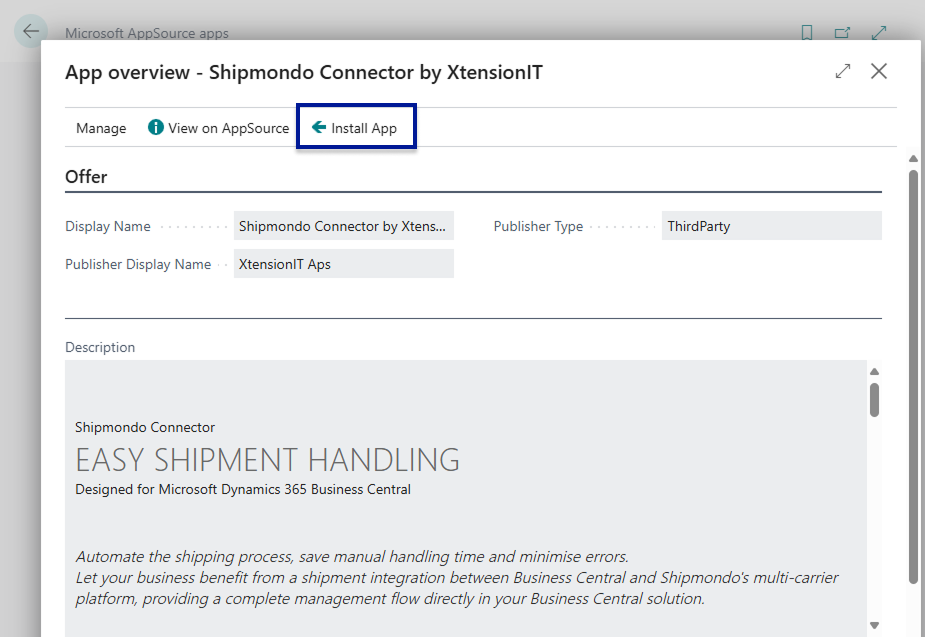
Task: Click the dialog's outer scrollbar up arrow
Action: point(912,159)
